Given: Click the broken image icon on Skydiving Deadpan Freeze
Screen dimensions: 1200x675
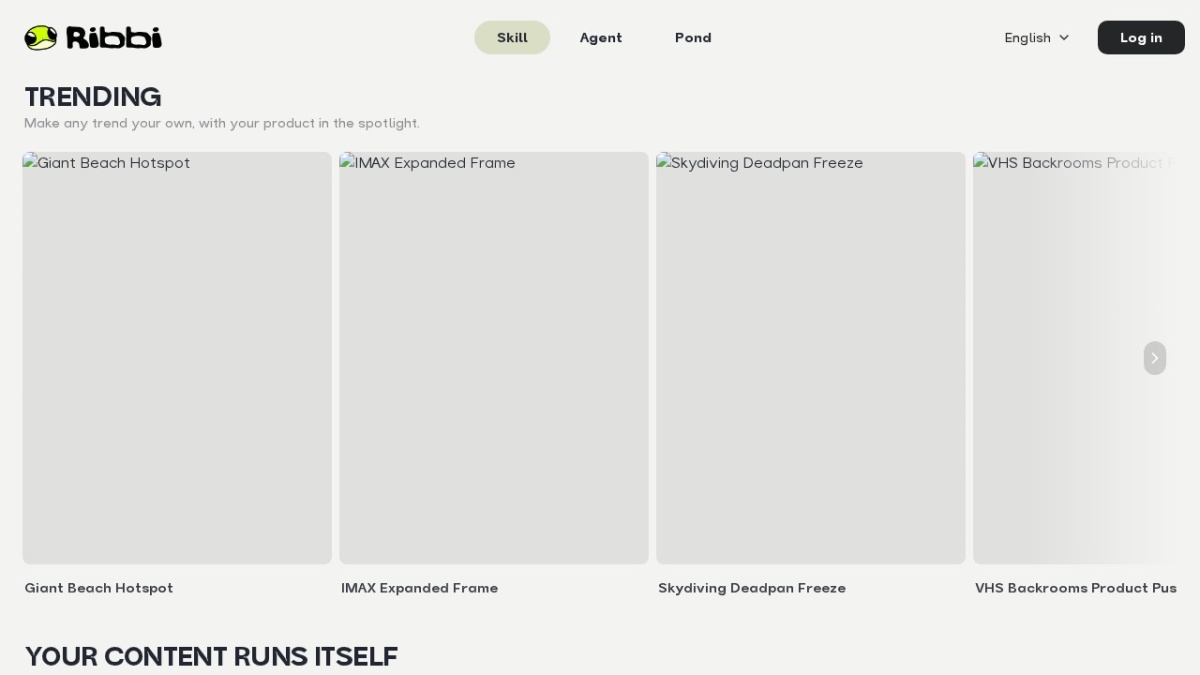Looking at the screenshot, I should pyautogui.click(x=663, y=162).
